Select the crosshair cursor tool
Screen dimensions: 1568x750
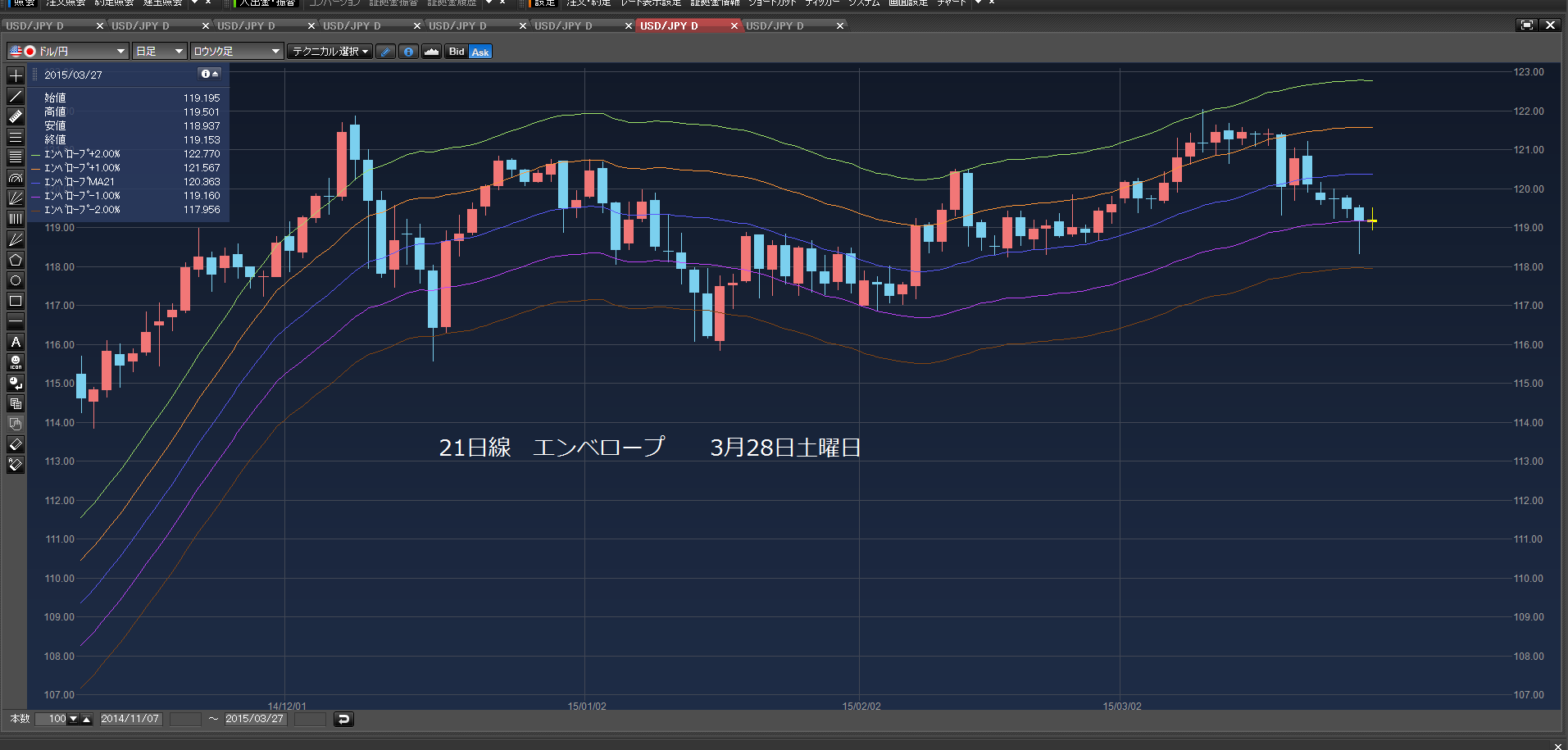[16, 75]
